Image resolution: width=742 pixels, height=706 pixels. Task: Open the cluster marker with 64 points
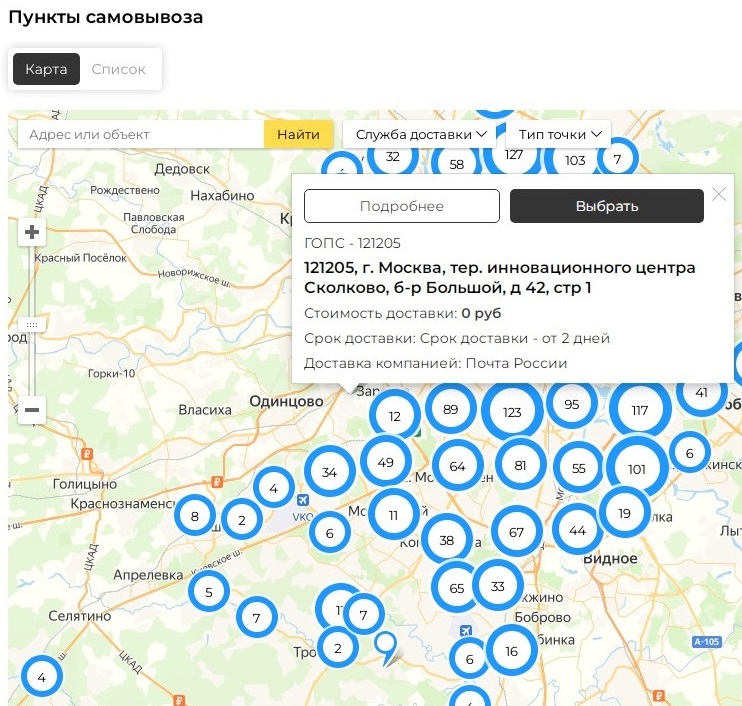click(458, 466)
